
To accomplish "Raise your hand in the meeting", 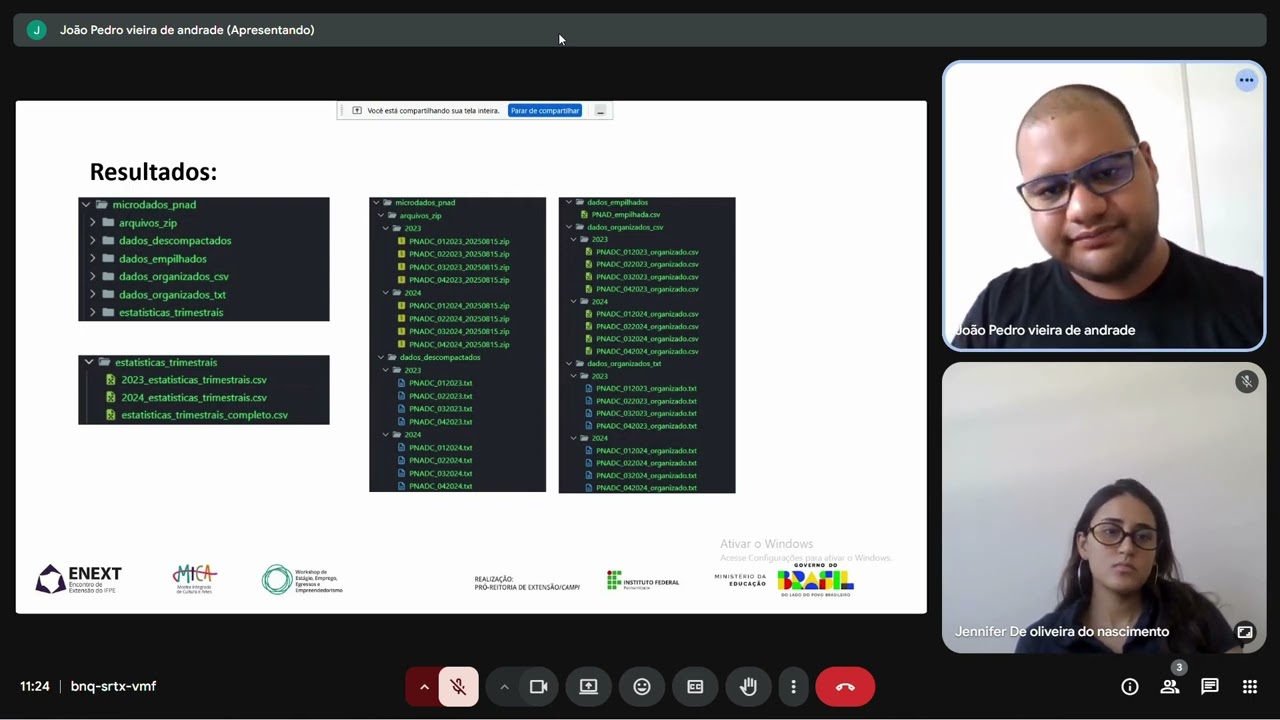I will 748,686.
